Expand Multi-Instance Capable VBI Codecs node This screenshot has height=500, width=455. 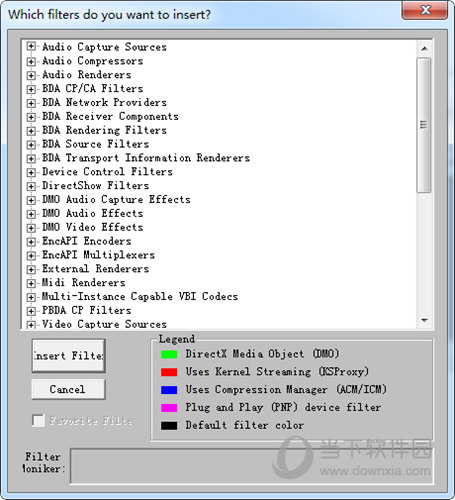click(31, 297)
